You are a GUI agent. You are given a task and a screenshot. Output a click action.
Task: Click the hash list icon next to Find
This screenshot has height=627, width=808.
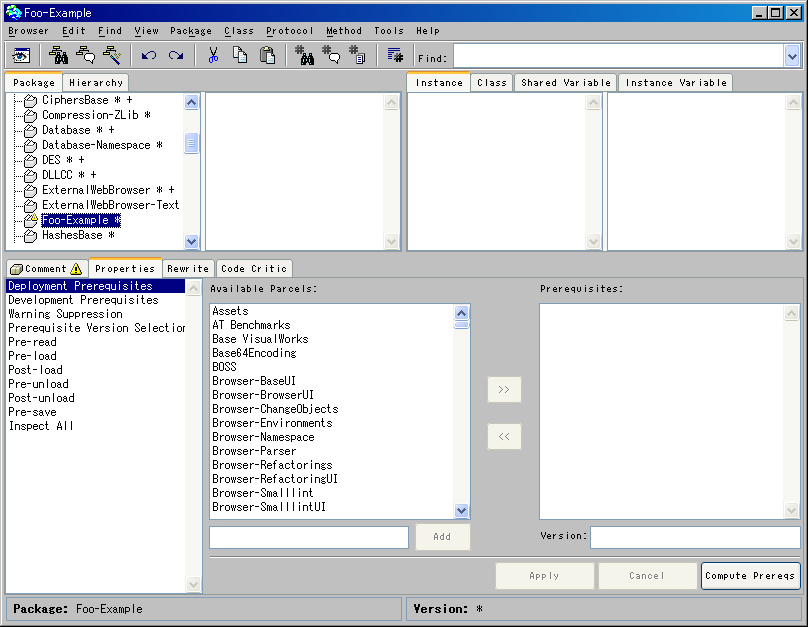395,55
